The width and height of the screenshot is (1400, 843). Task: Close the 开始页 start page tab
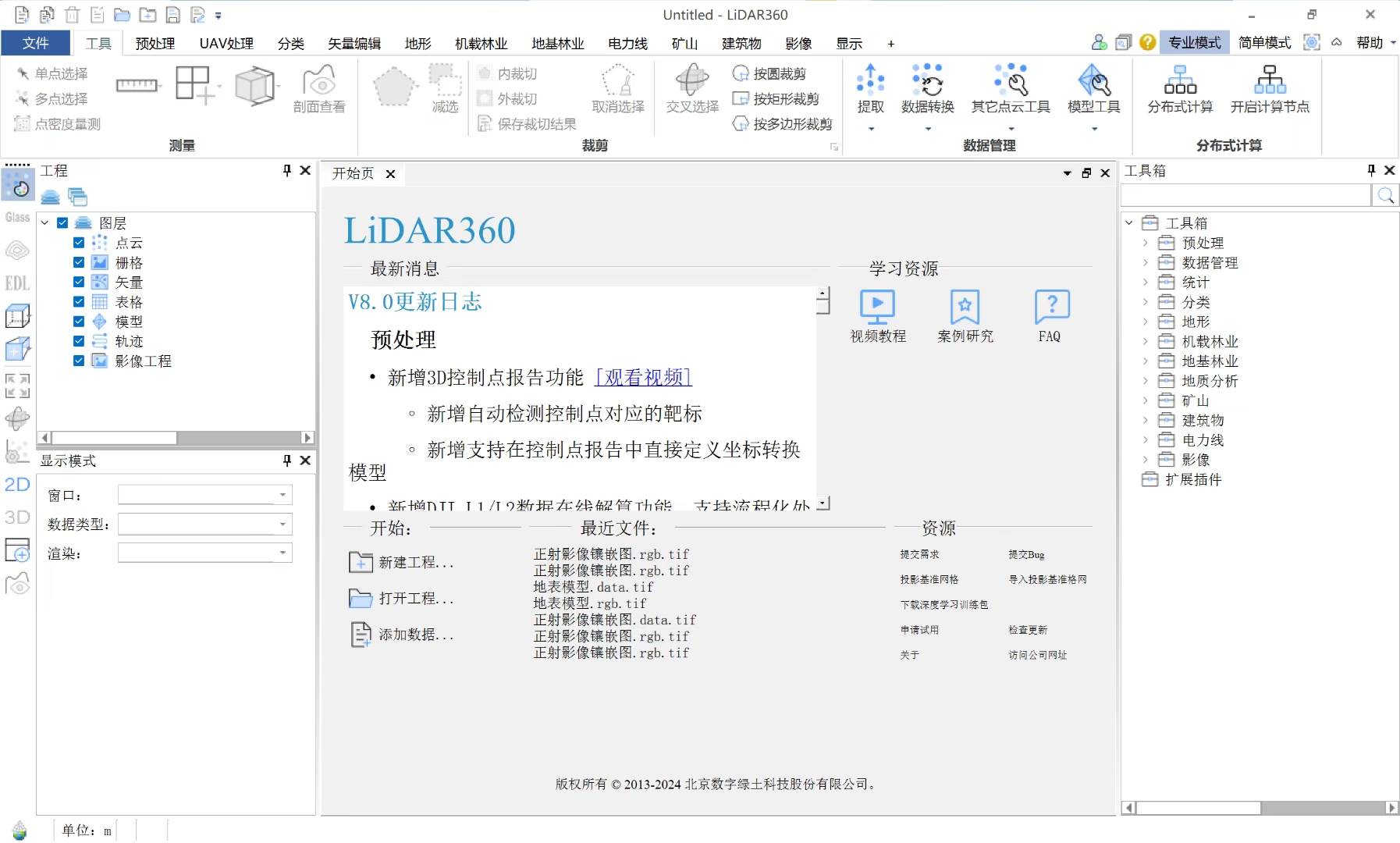pyautogui.click(x=390, y=174)
